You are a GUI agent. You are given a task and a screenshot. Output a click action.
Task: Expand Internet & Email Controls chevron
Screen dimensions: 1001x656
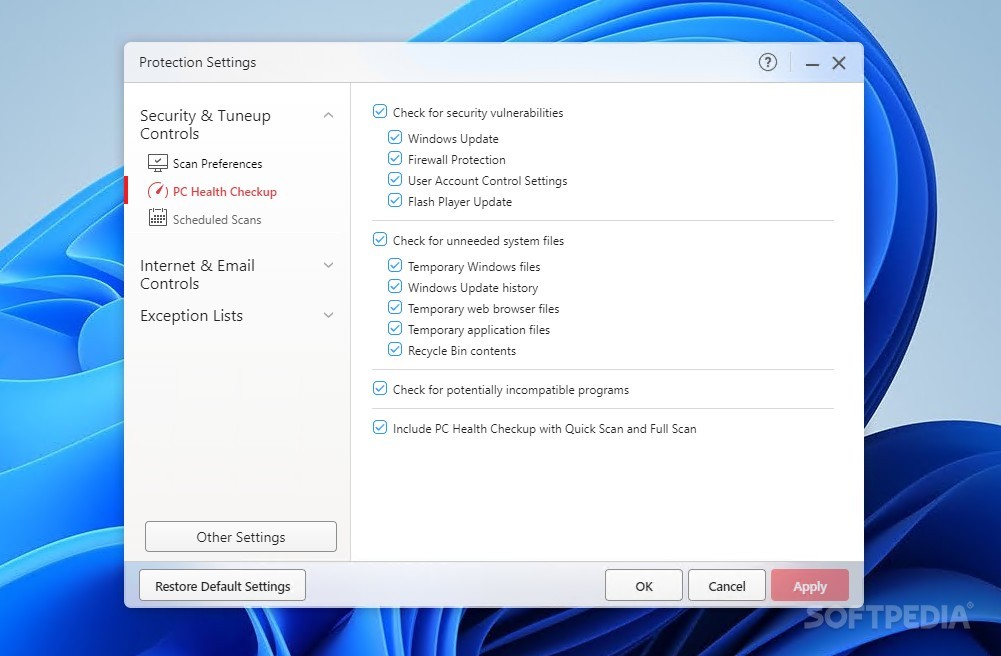click(x=328, y=265)
